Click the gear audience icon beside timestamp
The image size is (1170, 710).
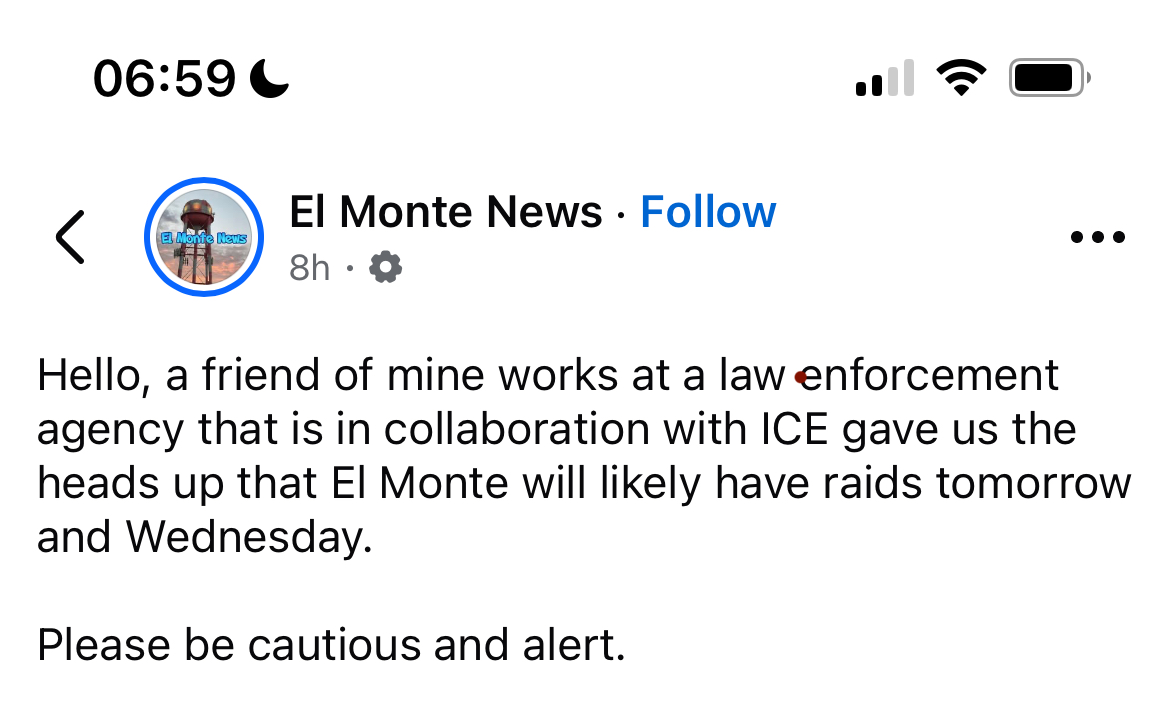point(386,267)
